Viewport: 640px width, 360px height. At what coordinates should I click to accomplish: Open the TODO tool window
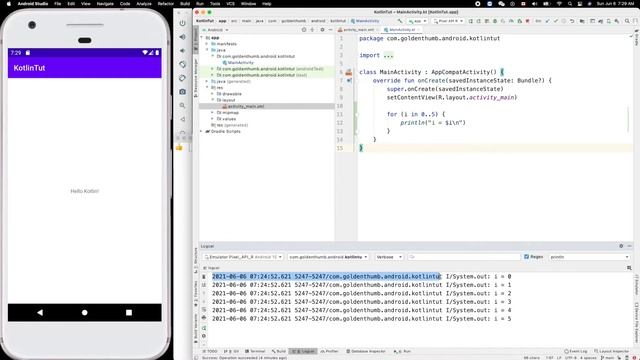coord(210,351)
